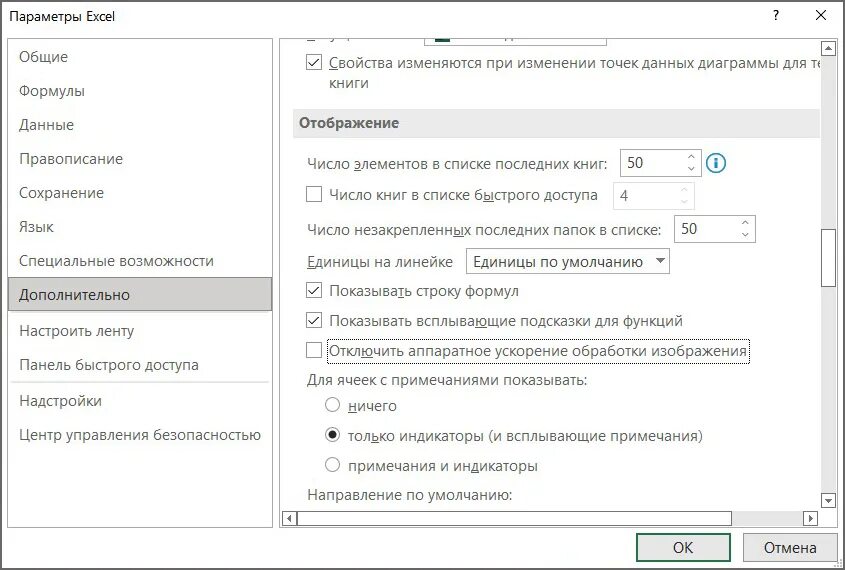Select the ничего radio option
This screenshot has height=570, width=845.
(333, 405)
